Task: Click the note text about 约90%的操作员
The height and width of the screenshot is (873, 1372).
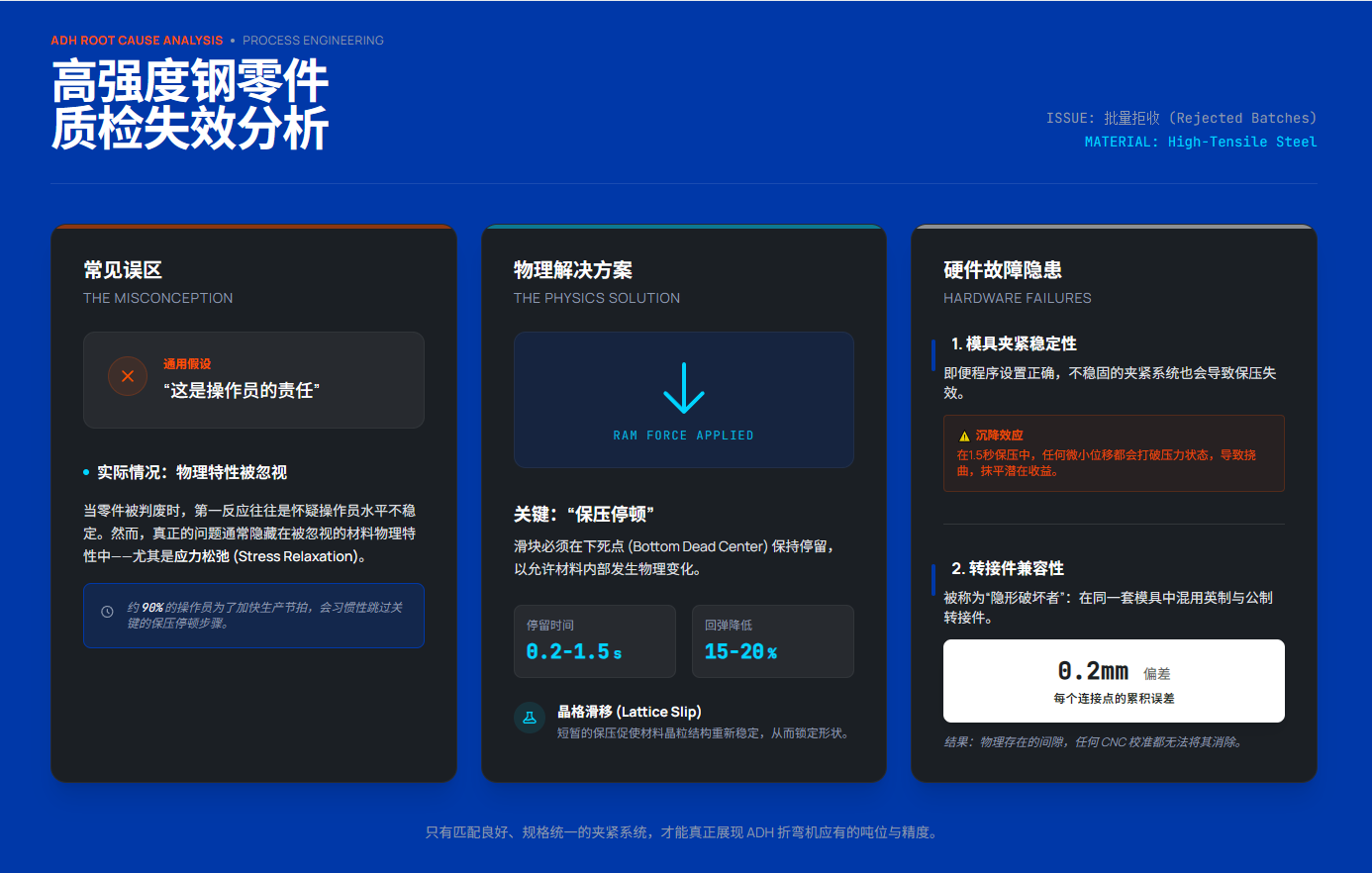Action: pos(265,615)
